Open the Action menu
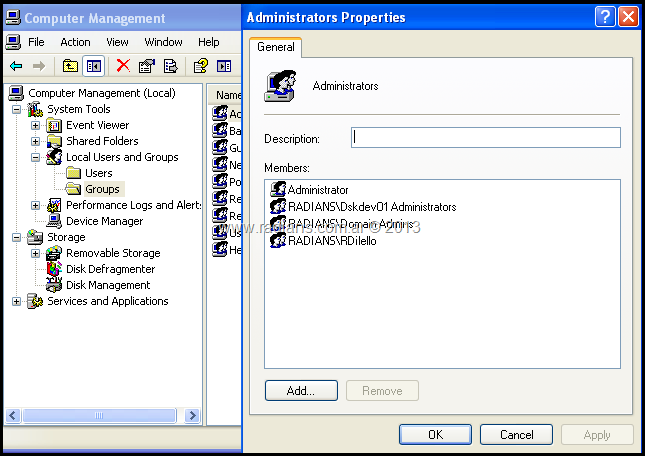Image resolution: width=645 pixels, height=456 pixels. point(75,42)
